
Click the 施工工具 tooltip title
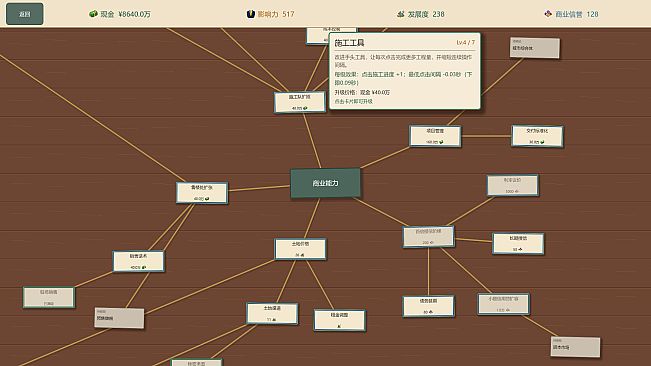pyautogui.click(x=349, y=43)
